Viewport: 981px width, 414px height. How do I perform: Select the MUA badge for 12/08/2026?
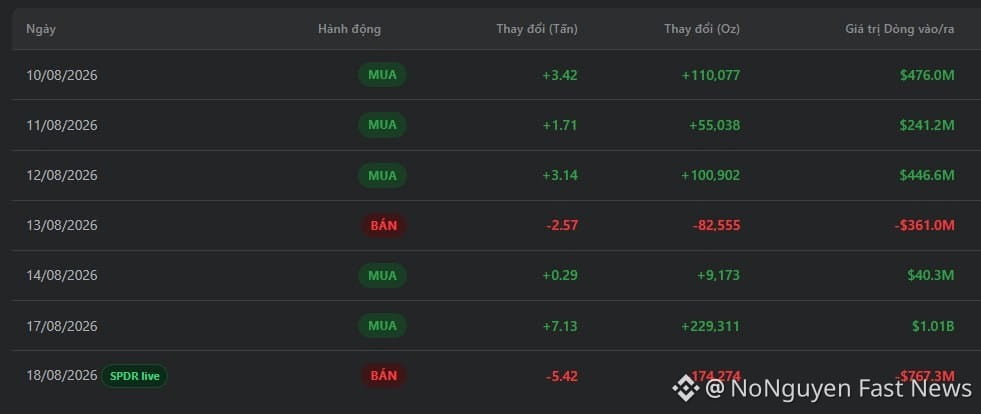382,175
